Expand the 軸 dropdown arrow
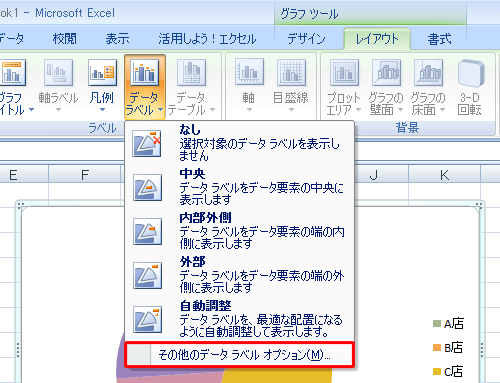This screenshot has width=500, height=383. click(249, 110)
